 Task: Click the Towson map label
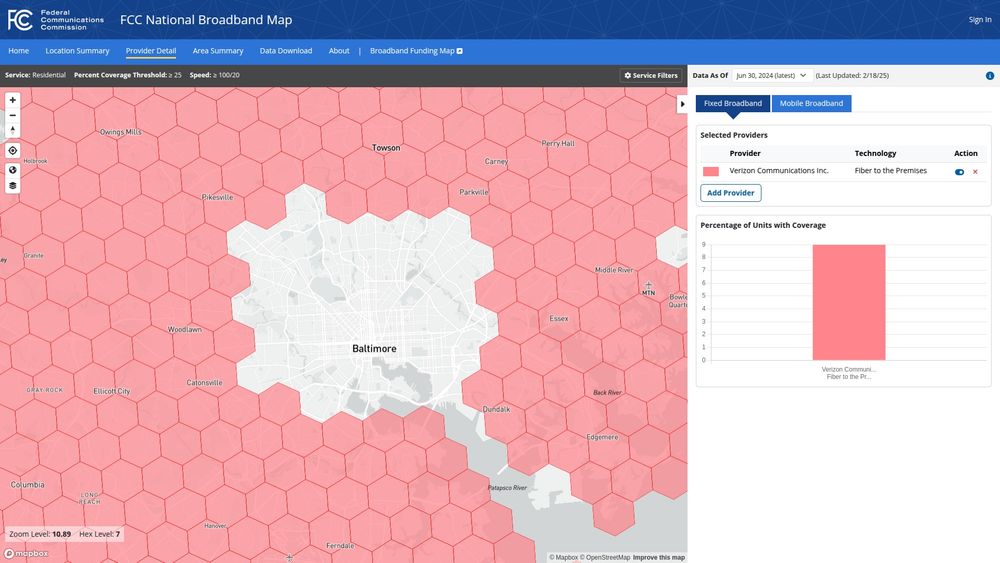click(x=386, y=148)
